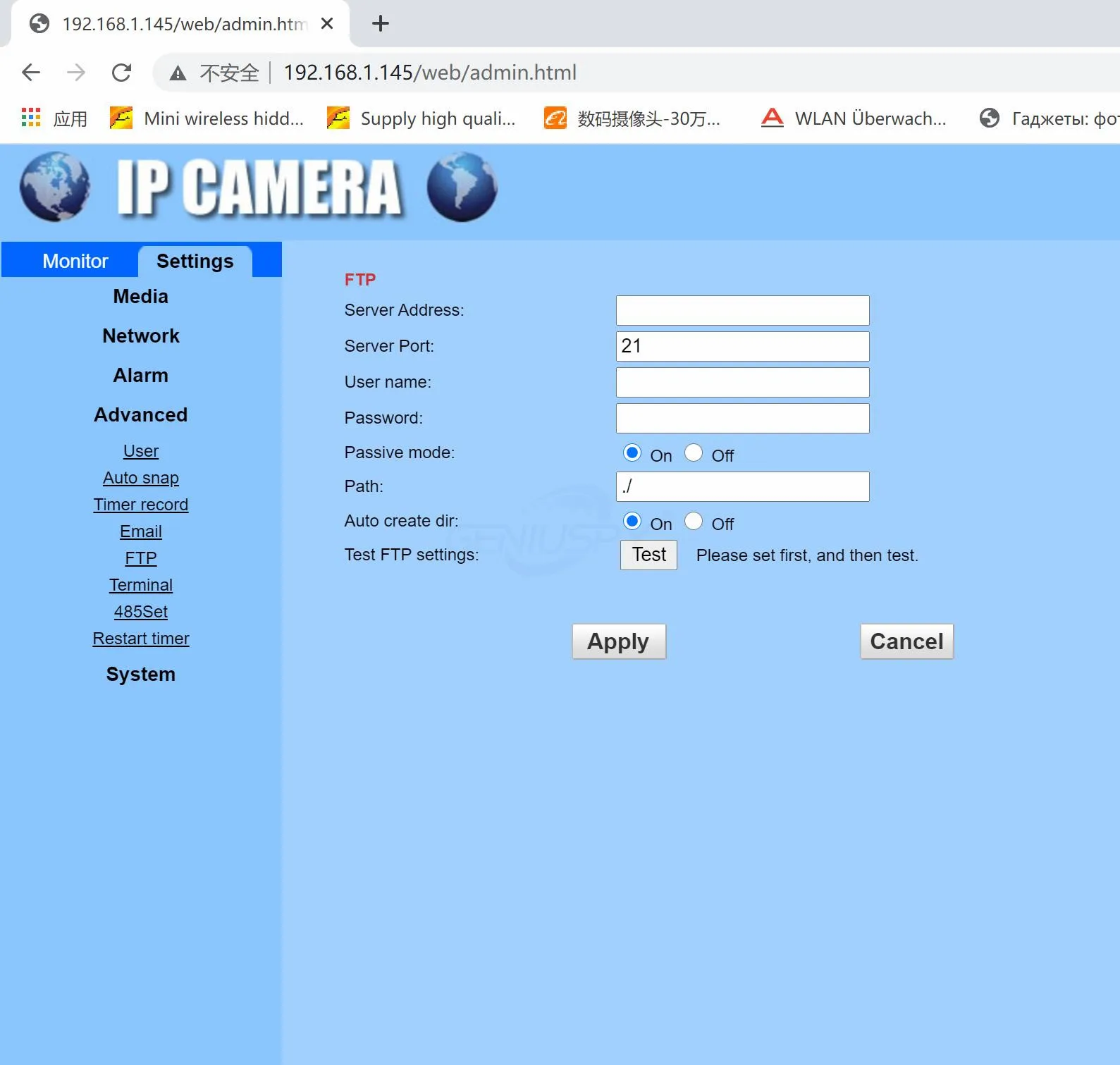
Task: Set Auto create dir to Off
Action: tap(694, 521)
